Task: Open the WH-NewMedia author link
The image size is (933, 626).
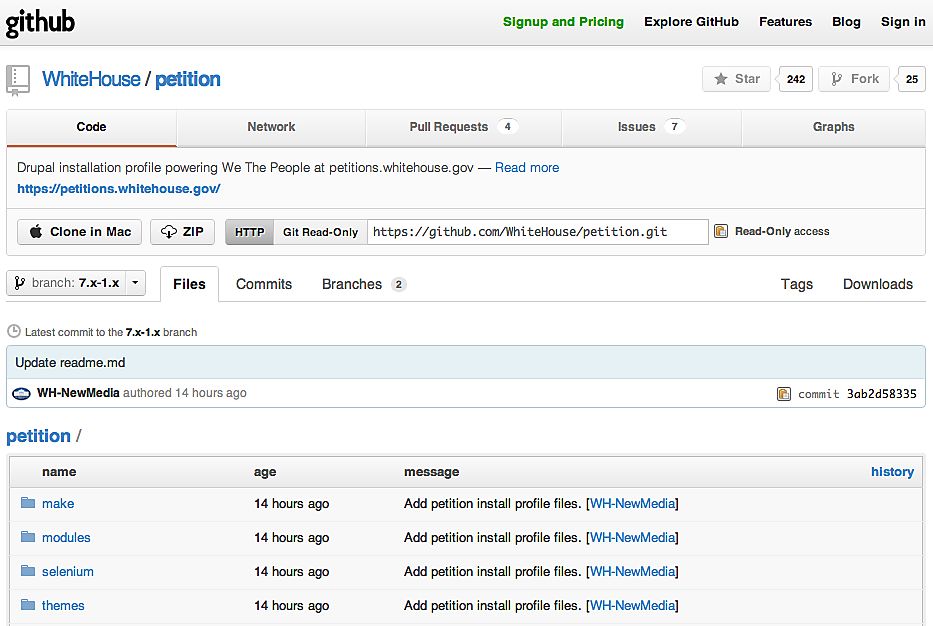Action: coord(78,393)
